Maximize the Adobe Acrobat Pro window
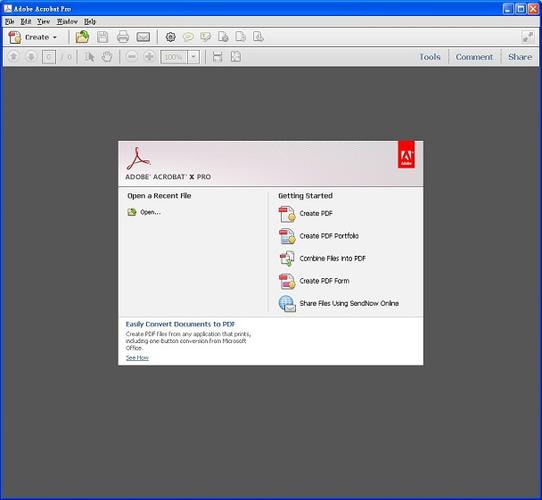 pyautogui.click(x=521, y=9)
